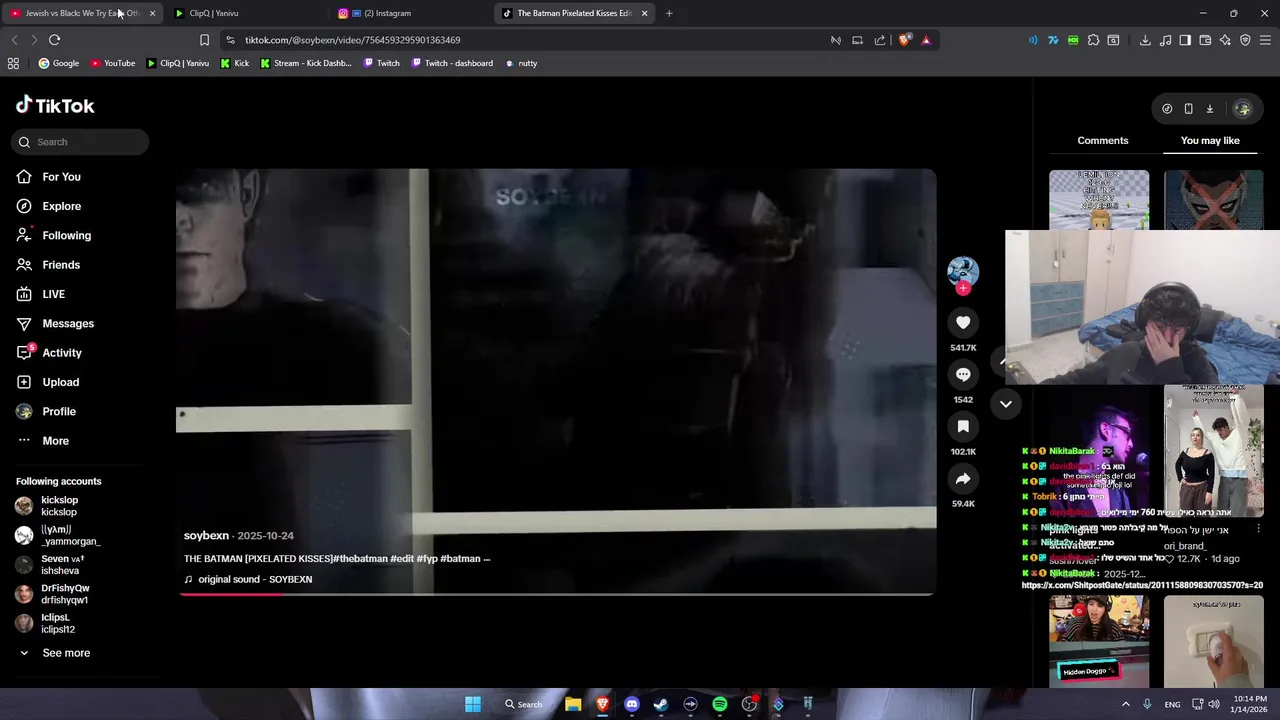Like the video with the heart icon

(x=963, y=322)
